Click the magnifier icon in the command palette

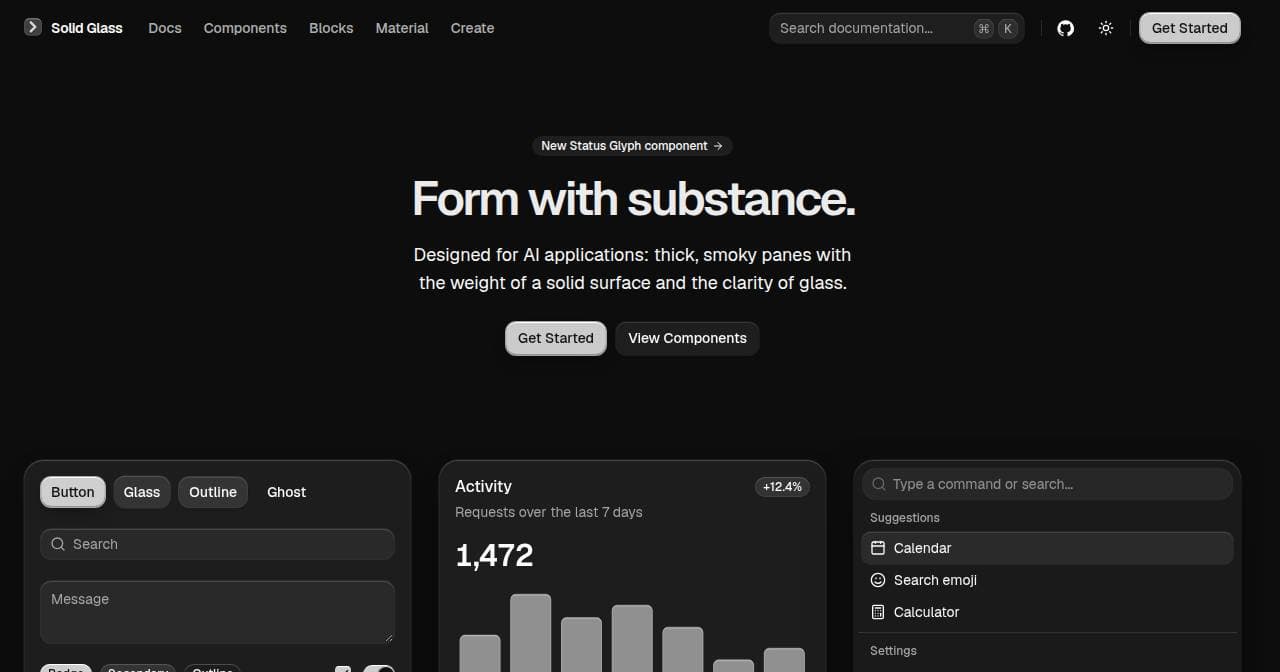[879, 484]
